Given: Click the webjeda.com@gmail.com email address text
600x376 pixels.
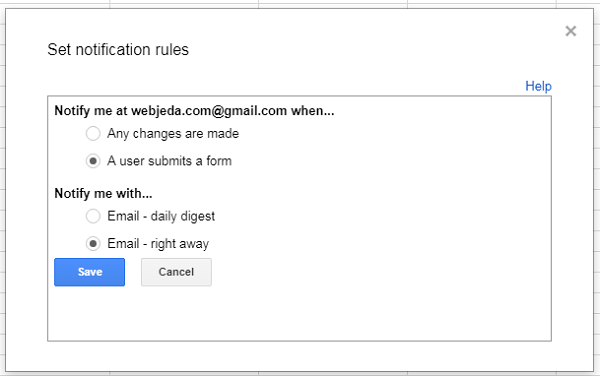Looking at the screenshot, I should click(209, 111).
